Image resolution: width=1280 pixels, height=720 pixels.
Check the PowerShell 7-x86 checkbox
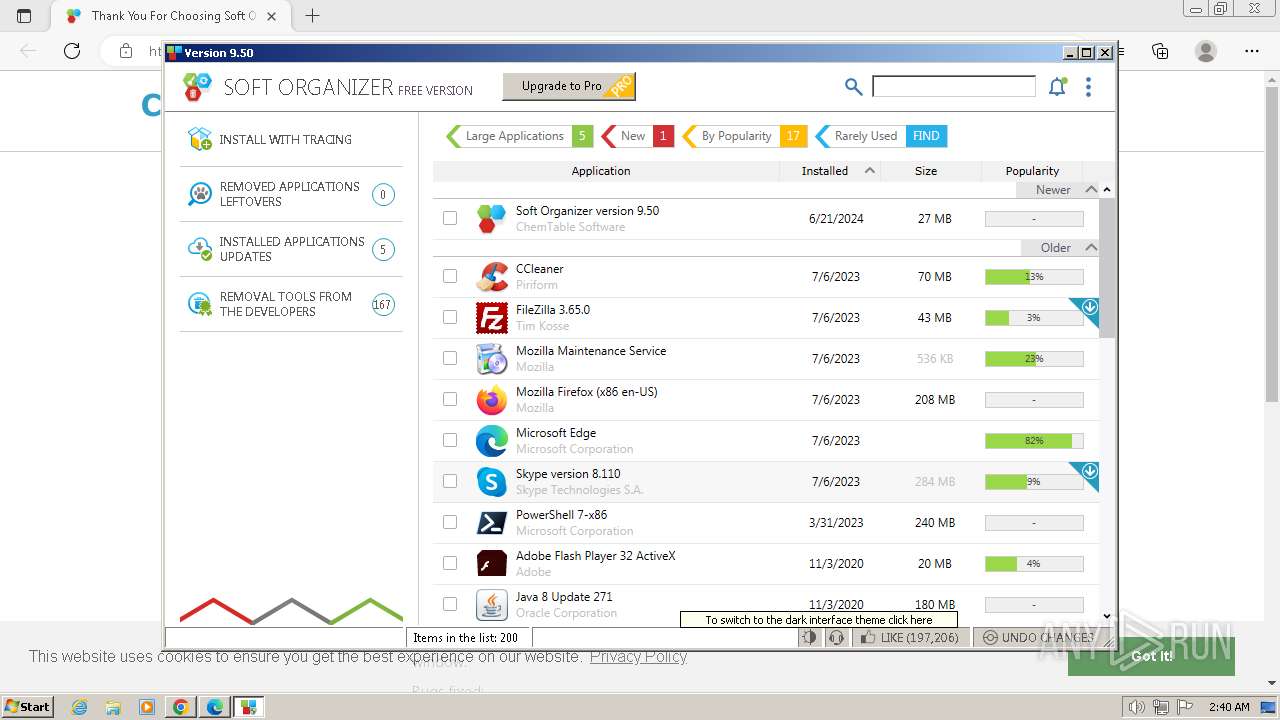450,522
